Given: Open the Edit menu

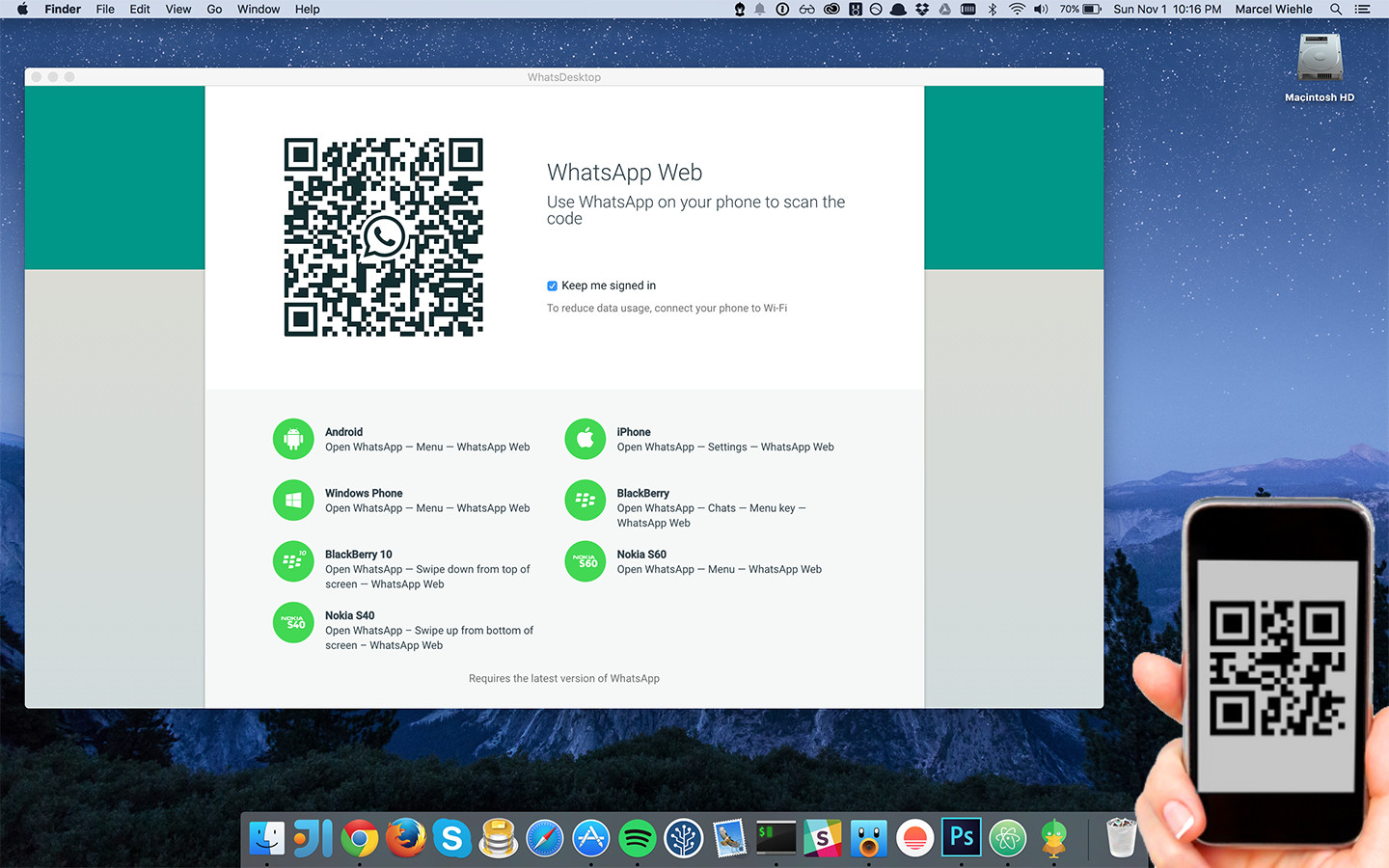Looking at the screenshot, I should click(140, 9).
